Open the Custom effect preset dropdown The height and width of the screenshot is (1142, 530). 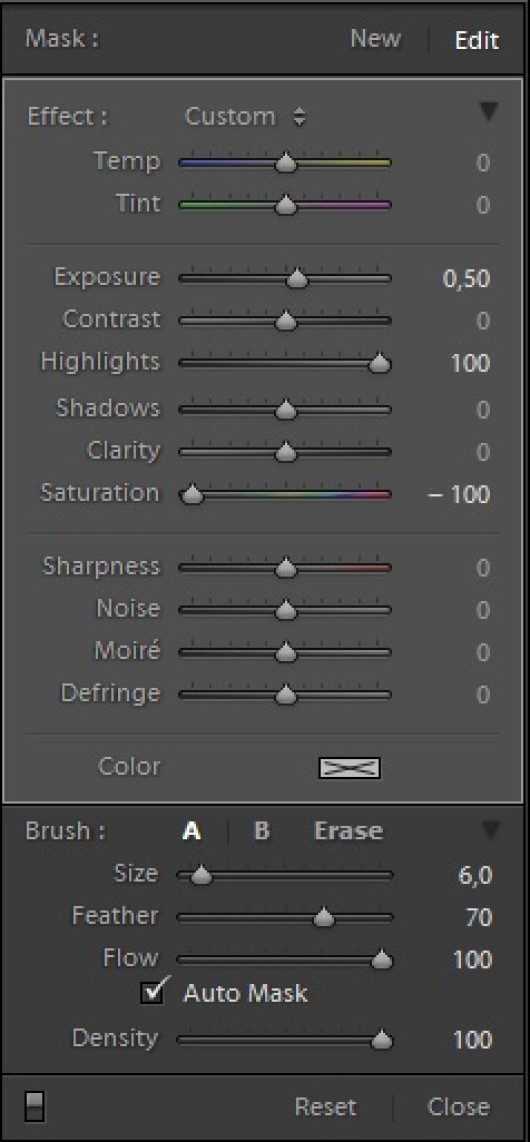(246, 117)
